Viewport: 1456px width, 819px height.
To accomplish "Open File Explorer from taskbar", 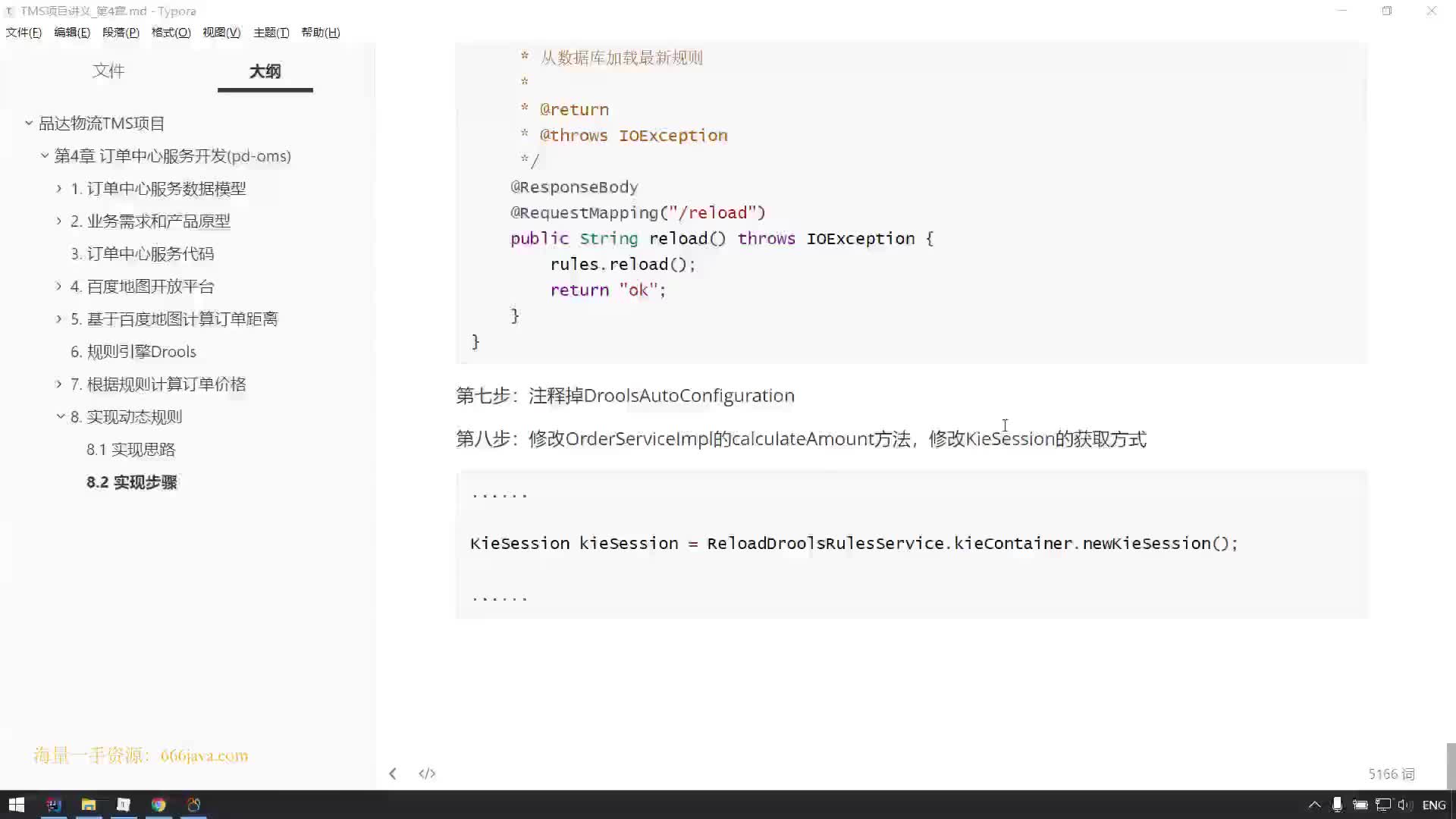I will click(89, 805).
